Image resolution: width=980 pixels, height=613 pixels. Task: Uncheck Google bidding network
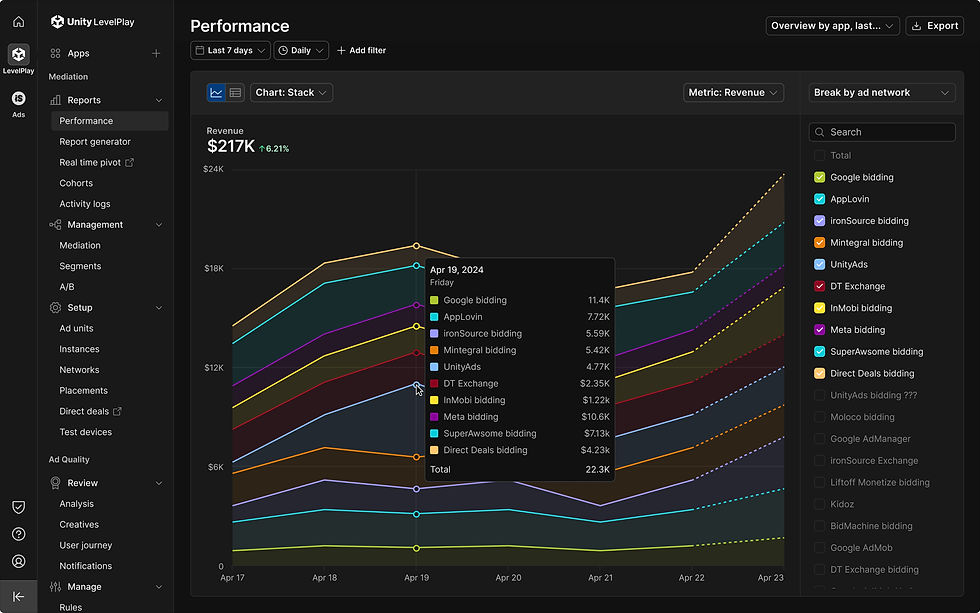[819, 177]
